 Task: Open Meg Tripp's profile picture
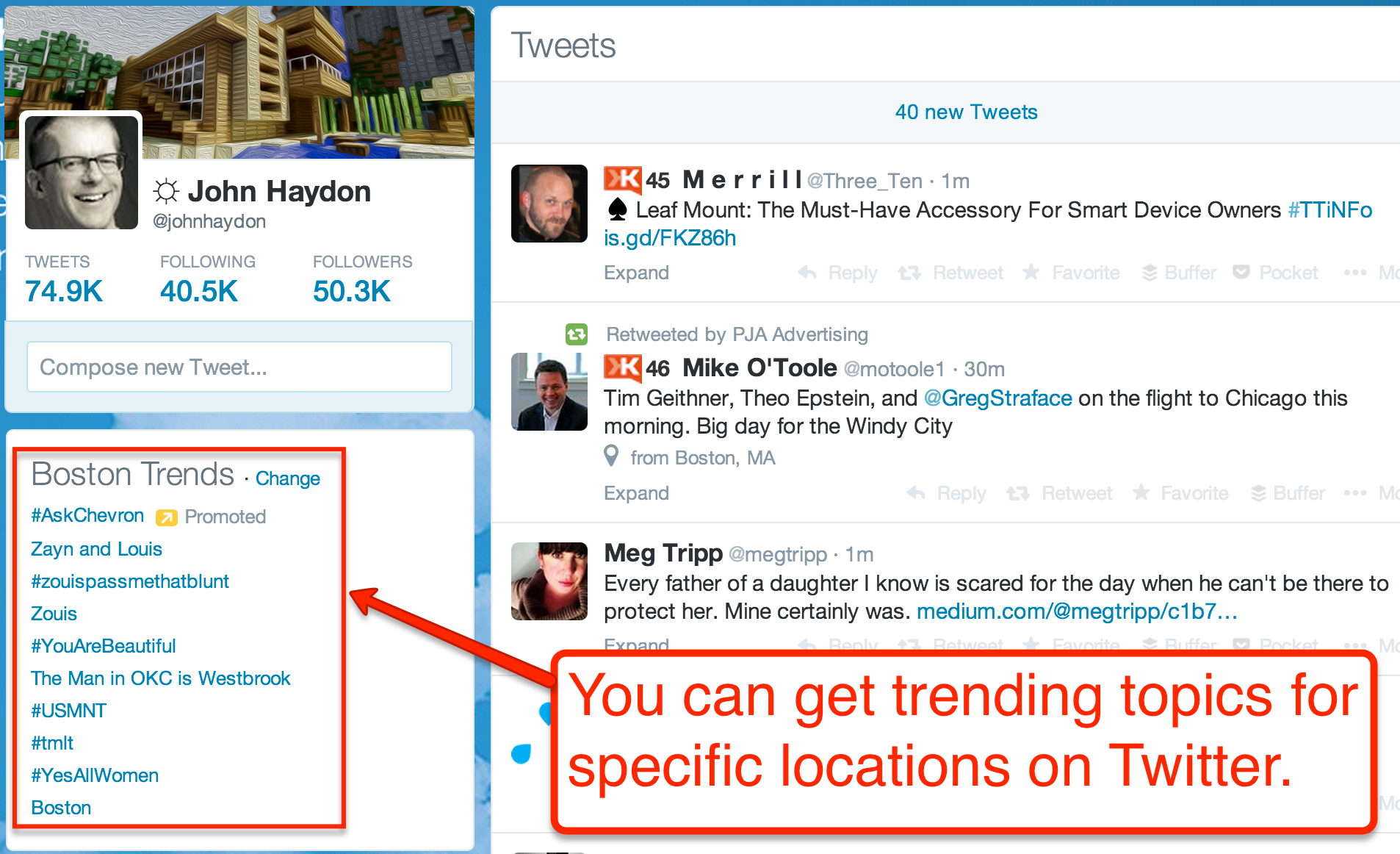[549, 581]
